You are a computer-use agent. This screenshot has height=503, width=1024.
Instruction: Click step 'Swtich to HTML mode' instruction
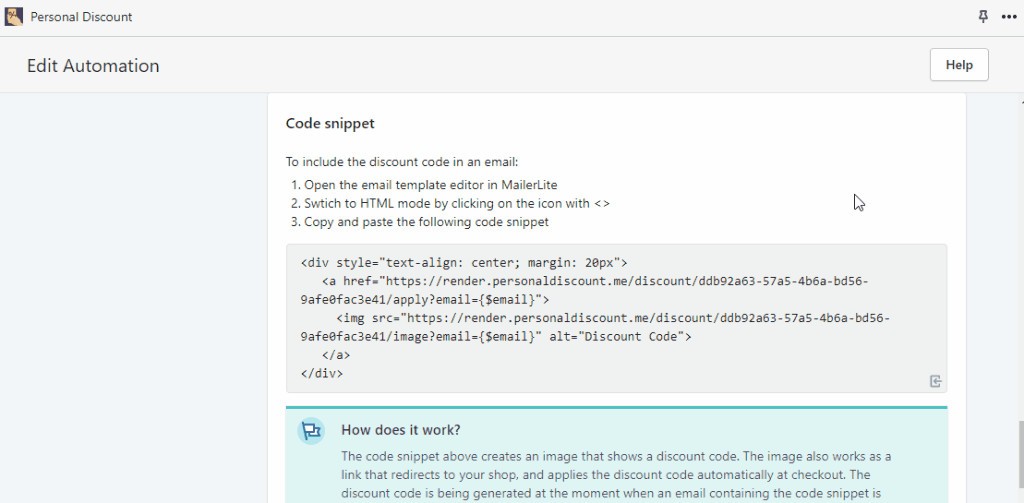pos(457,203)
